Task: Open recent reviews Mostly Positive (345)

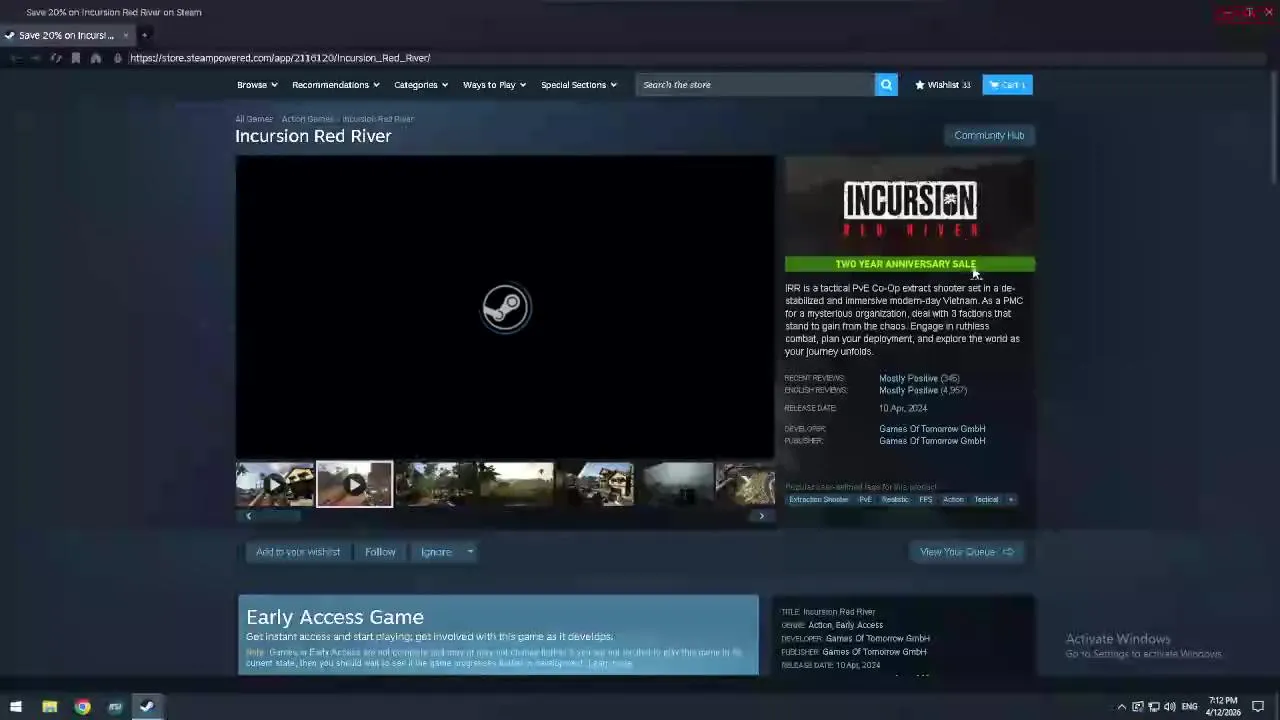Action: [919, 378]
